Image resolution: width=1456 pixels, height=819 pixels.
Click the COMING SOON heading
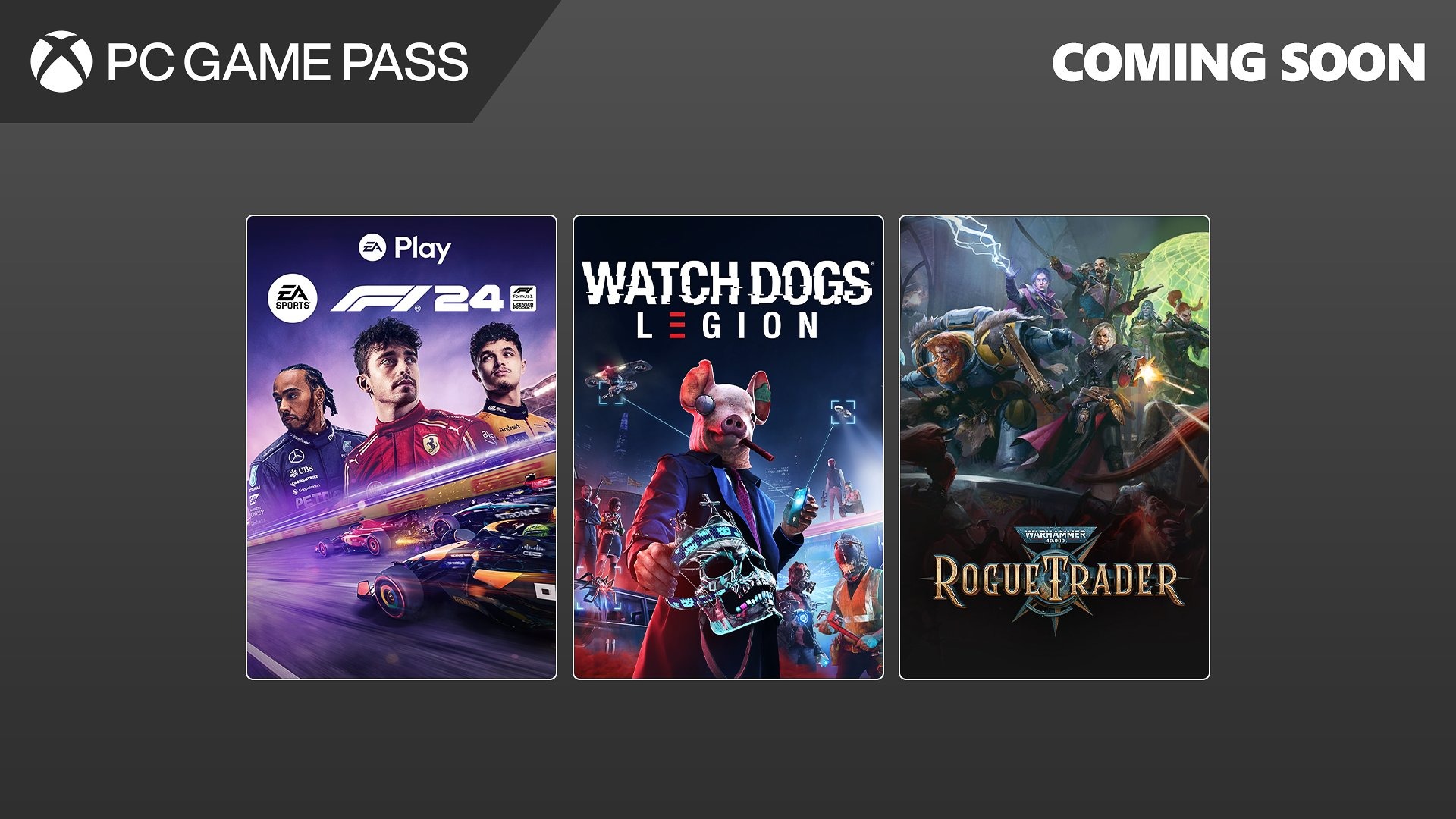[1239, 62]
